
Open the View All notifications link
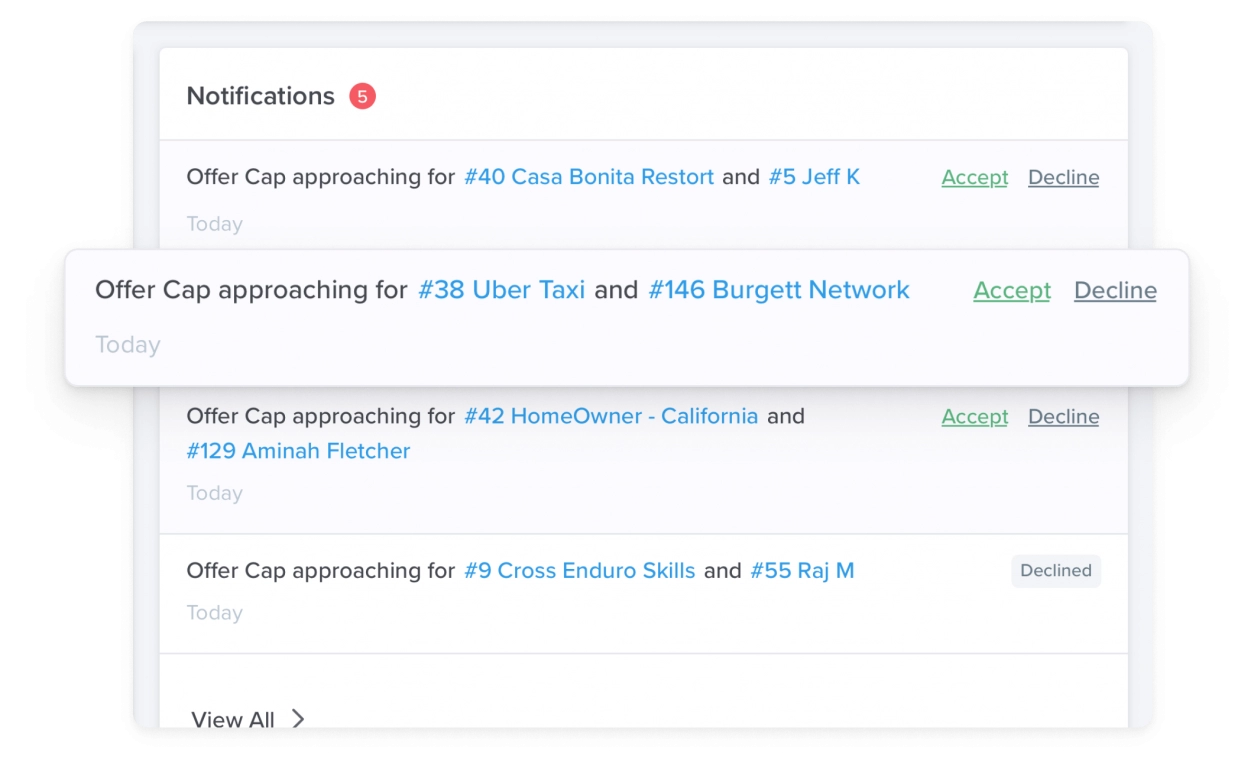tap(233, 719)
